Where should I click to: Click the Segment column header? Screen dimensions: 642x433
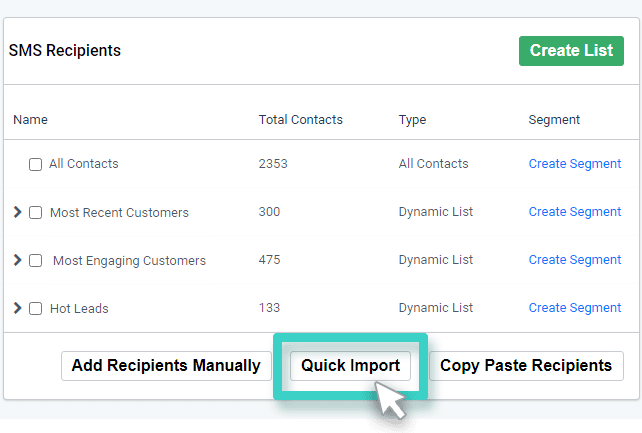(554, 120)
